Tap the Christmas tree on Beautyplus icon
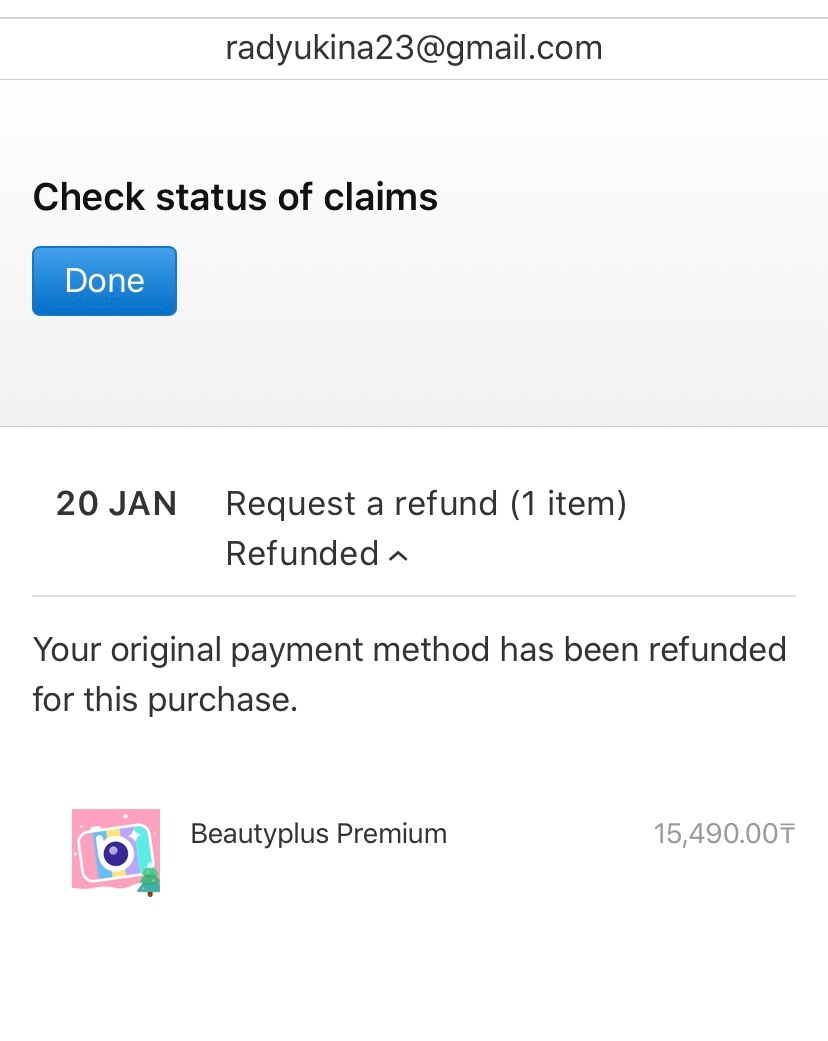 coord(150,882)
